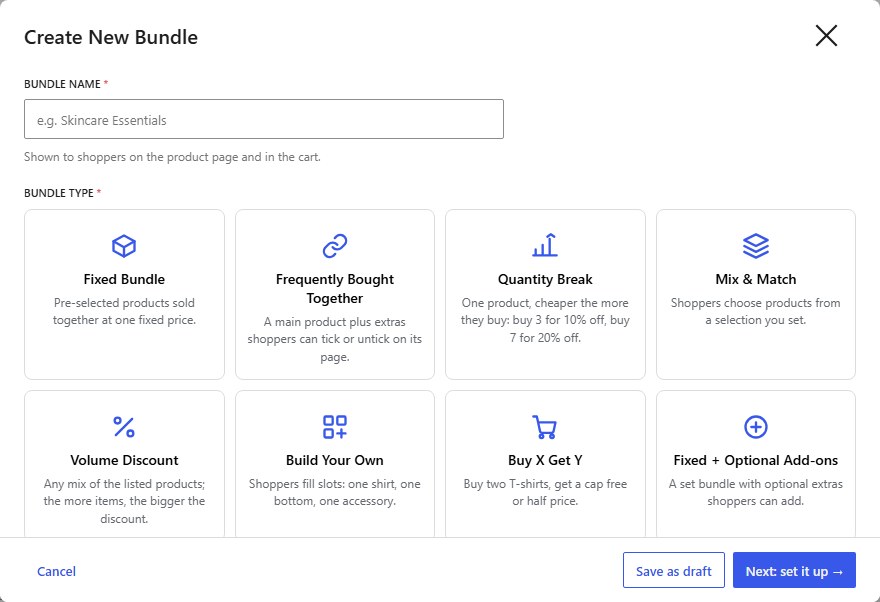880x602 pixels.
Task: Pick the Buy X Get Y title
Action: [545, 460]
